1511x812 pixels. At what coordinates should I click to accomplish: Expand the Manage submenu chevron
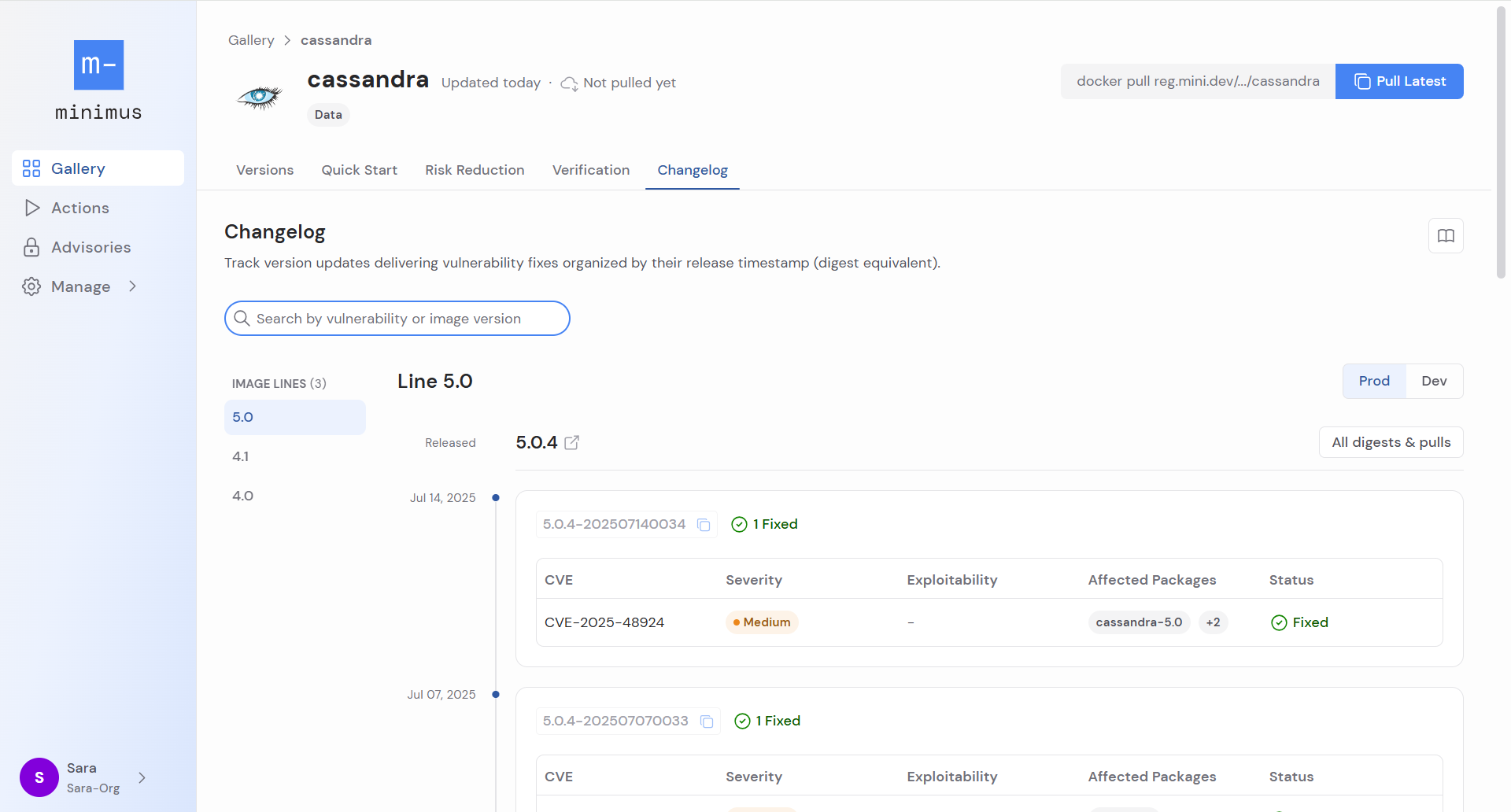pyautogui.click(x=132, y=286)
